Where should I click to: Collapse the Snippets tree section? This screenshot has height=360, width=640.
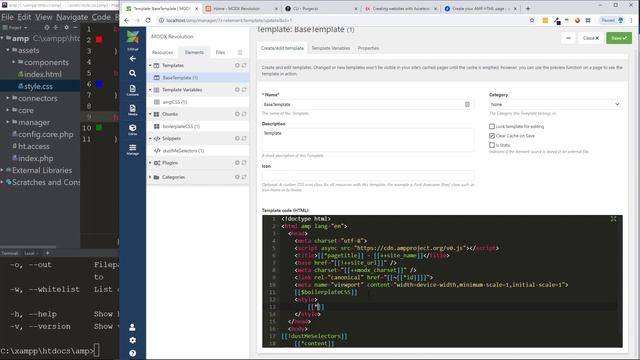click(150, 138)
